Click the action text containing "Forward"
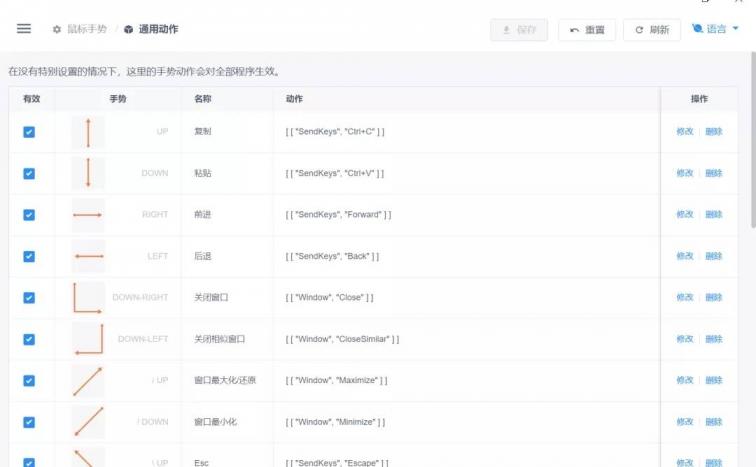 [x=338, y=214]
